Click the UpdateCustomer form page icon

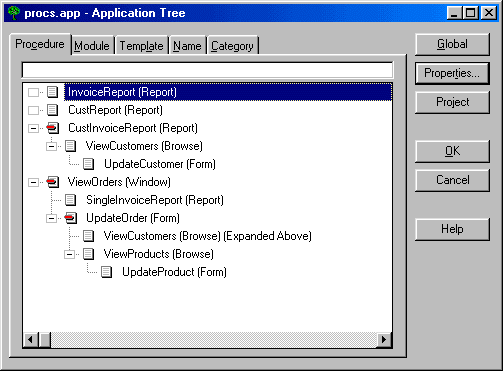pos(88,164)
